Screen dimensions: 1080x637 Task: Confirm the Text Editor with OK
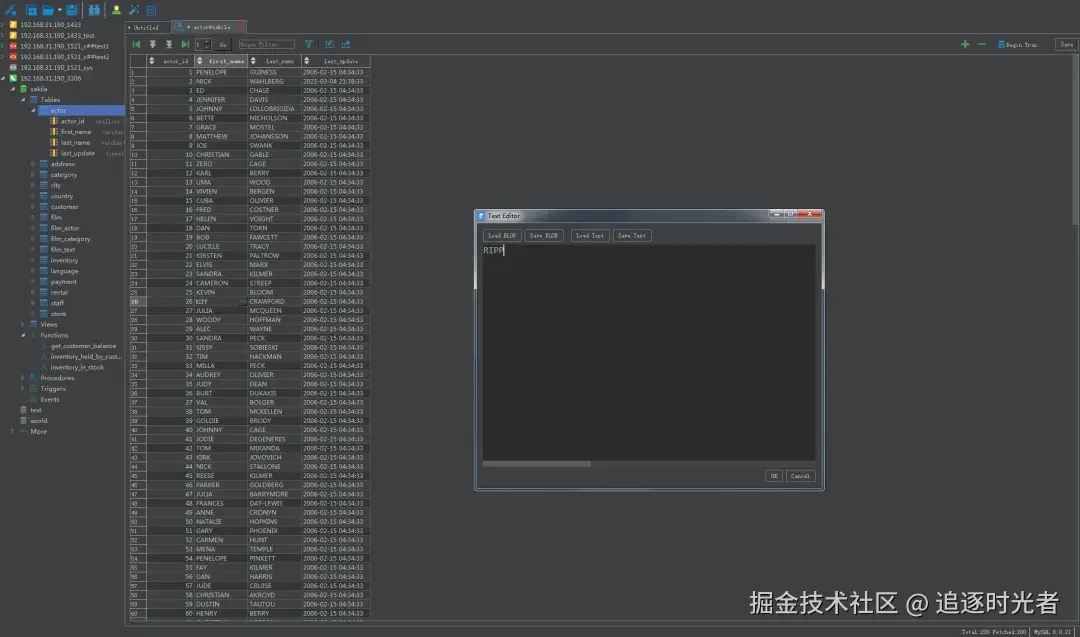773,476
